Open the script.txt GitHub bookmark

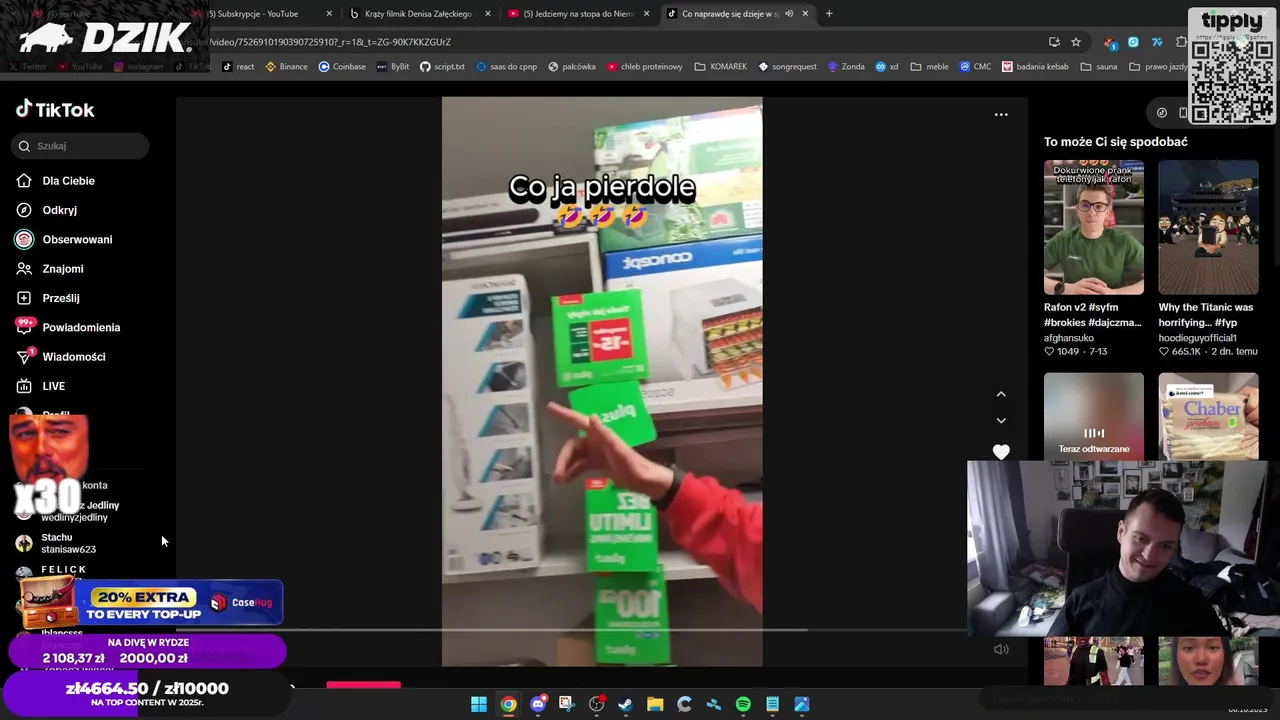click(x=442, y=67)
